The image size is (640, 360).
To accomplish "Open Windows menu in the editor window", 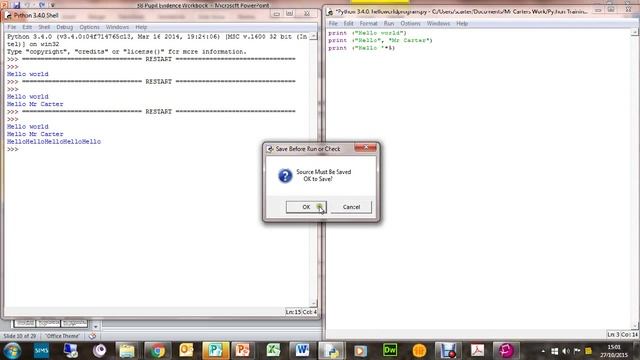I will point(438,23).
